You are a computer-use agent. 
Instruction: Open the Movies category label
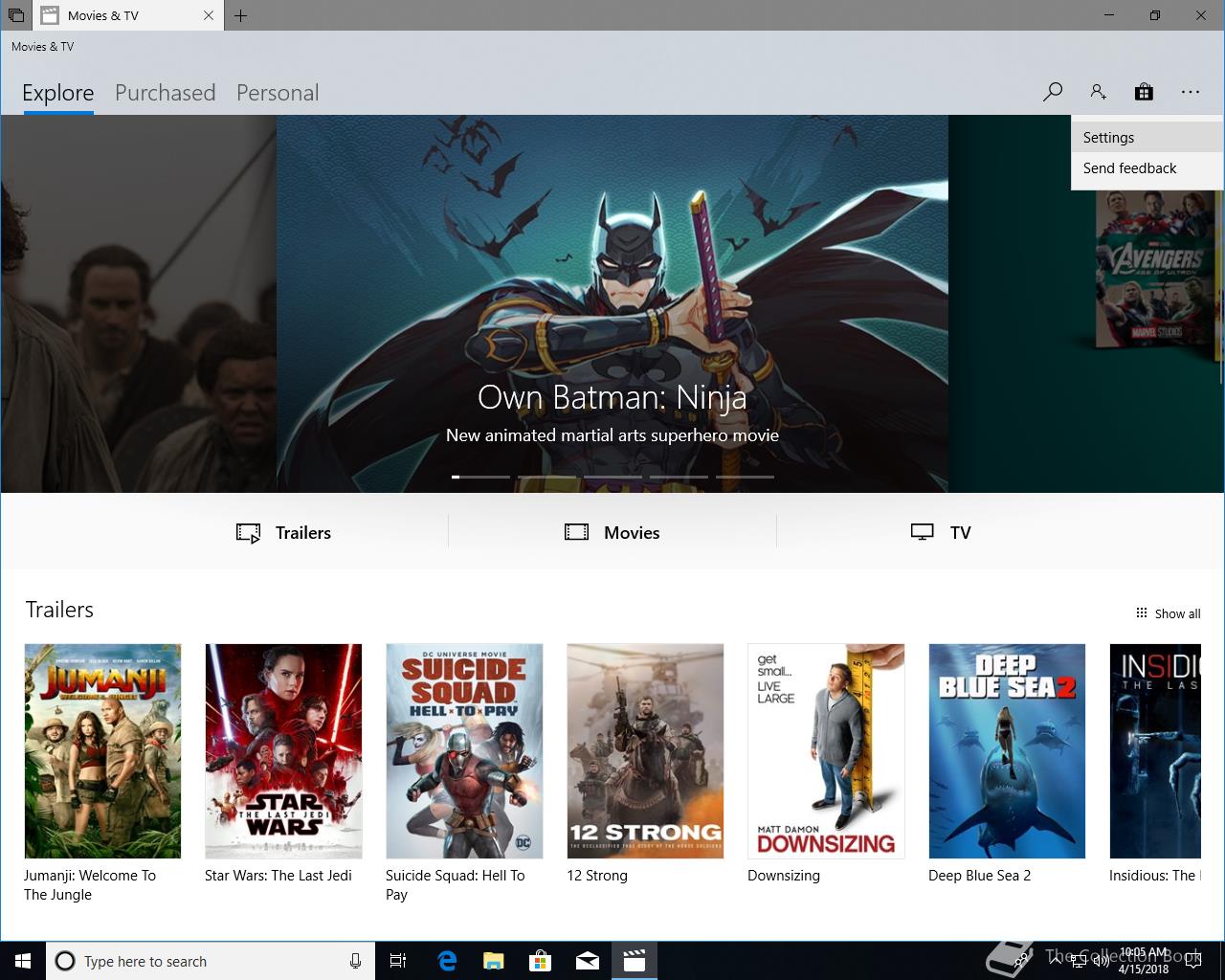tap(632, 533)
